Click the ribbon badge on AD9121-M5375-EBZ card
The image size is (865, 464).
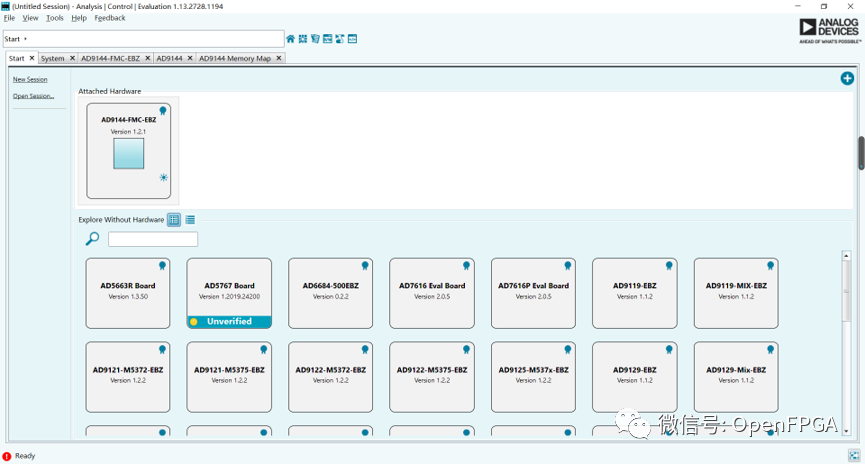[264, 350]
